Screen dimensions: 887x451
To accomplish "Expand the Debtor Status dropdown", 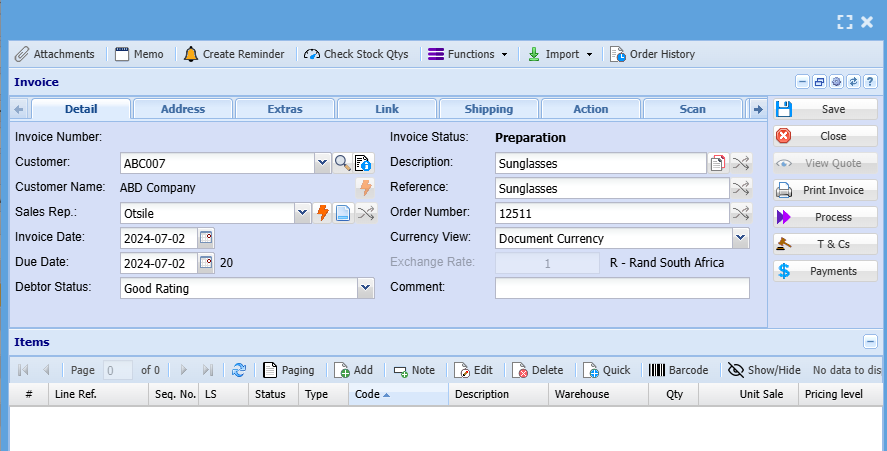I will (365, 288).
